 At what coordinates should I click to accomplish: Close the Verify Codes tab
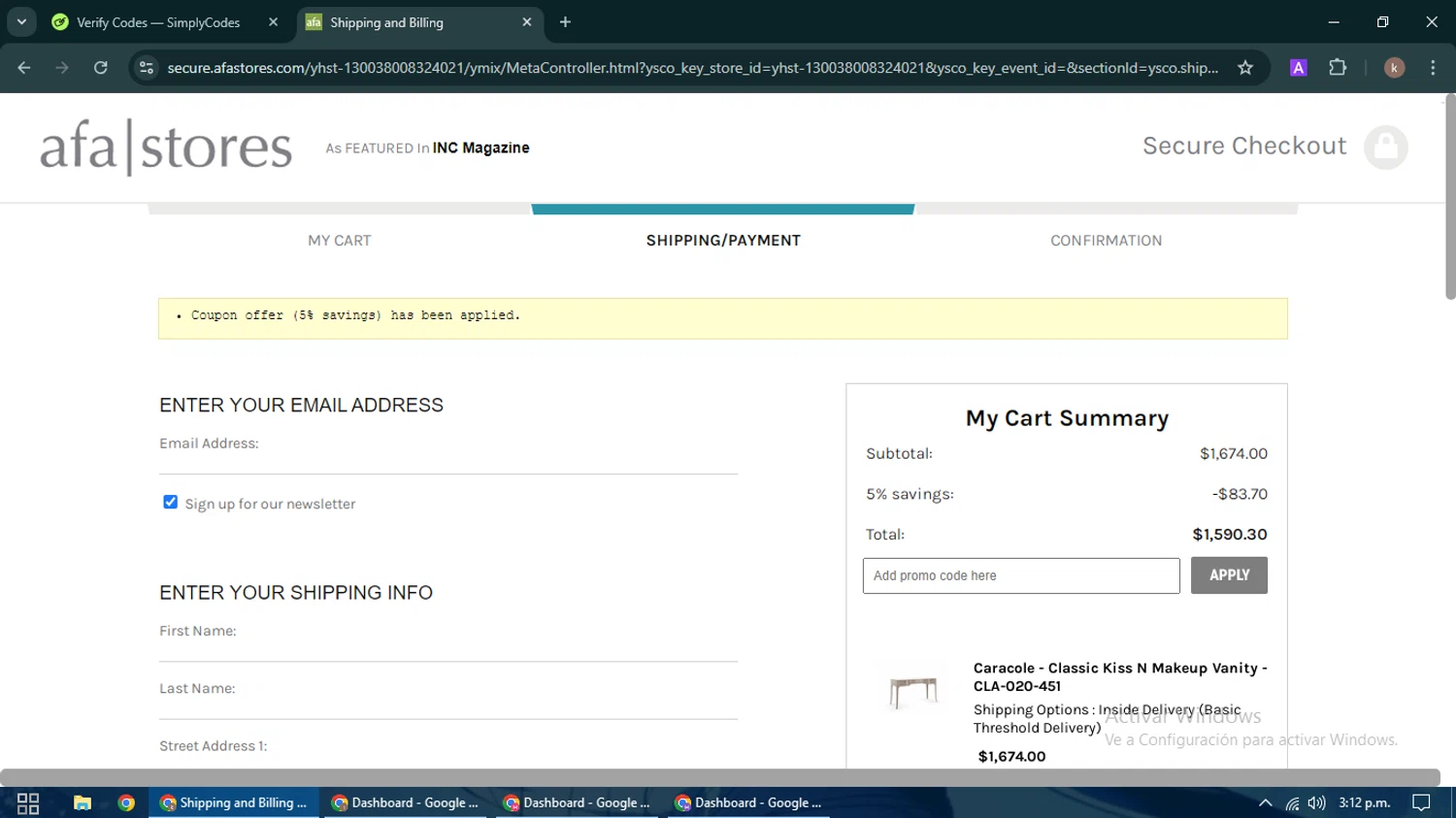pyautogui.click(x=274, y=22)
